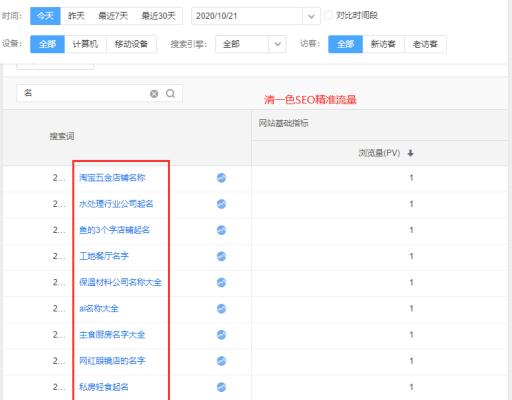This screenshot has height=400, width=512.
Task: Enable the 对比时间段 checkbox
Action: pyautogui.click(x=328, y=15)
